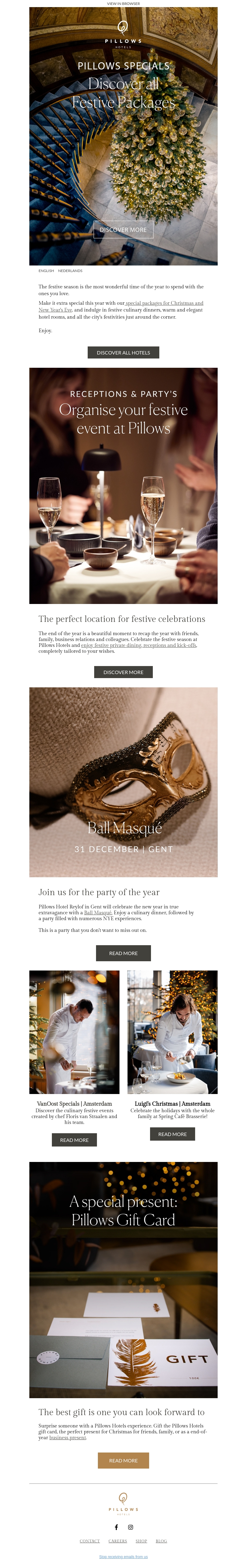Click the Discover More hero button
The image size is (247, 1568).
123,229
